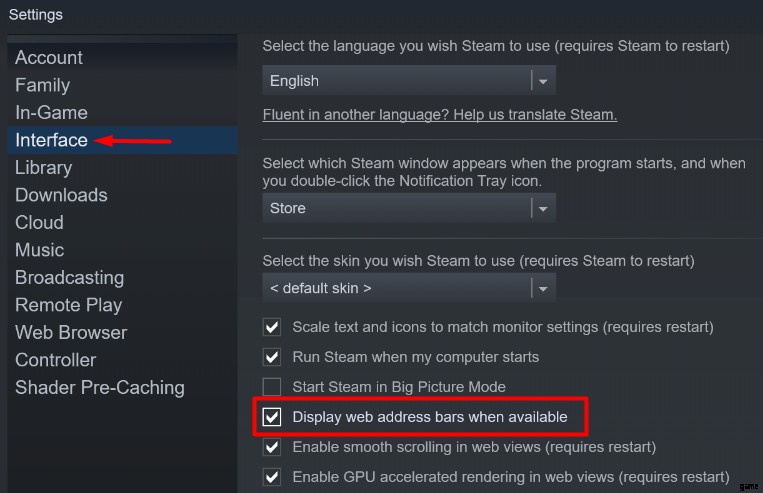The height and width of the screenshot is (493, 763).
Task: Expand the English language dropdown
Action: point(409,80)
